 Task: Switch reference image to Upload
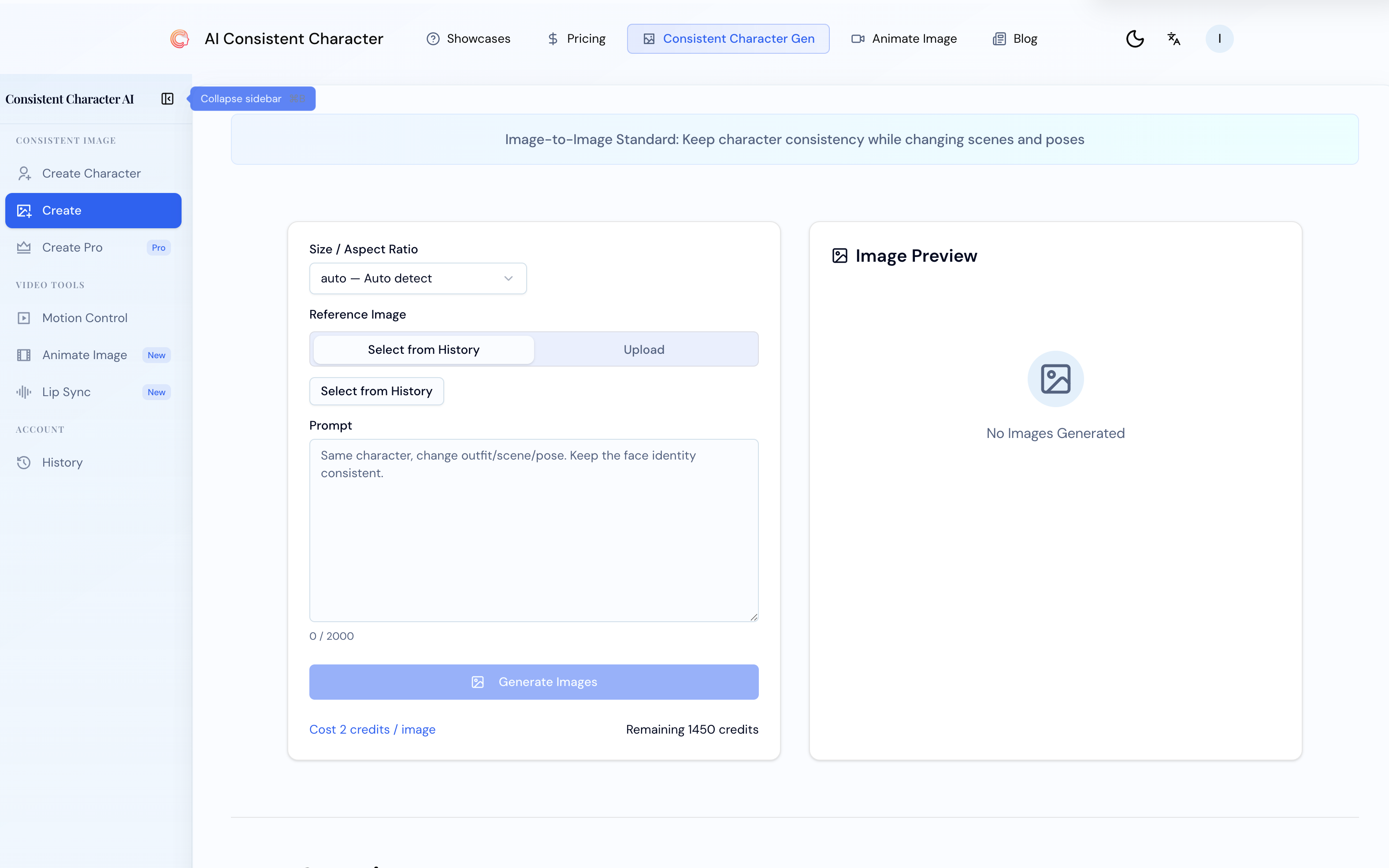click(643, 349)
